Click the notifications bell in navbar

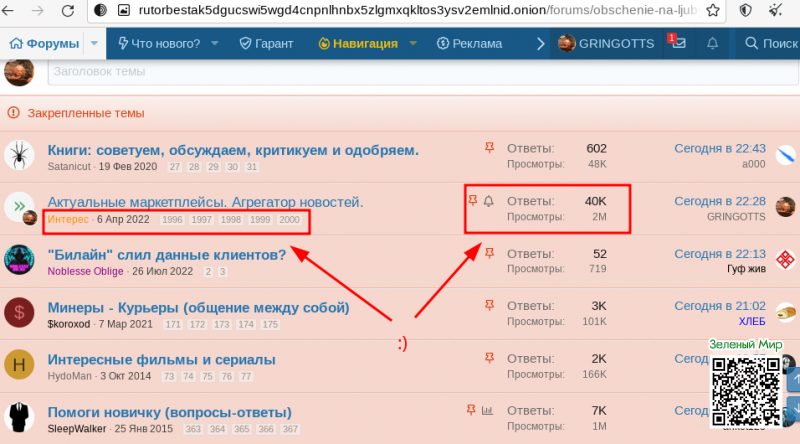712,43
